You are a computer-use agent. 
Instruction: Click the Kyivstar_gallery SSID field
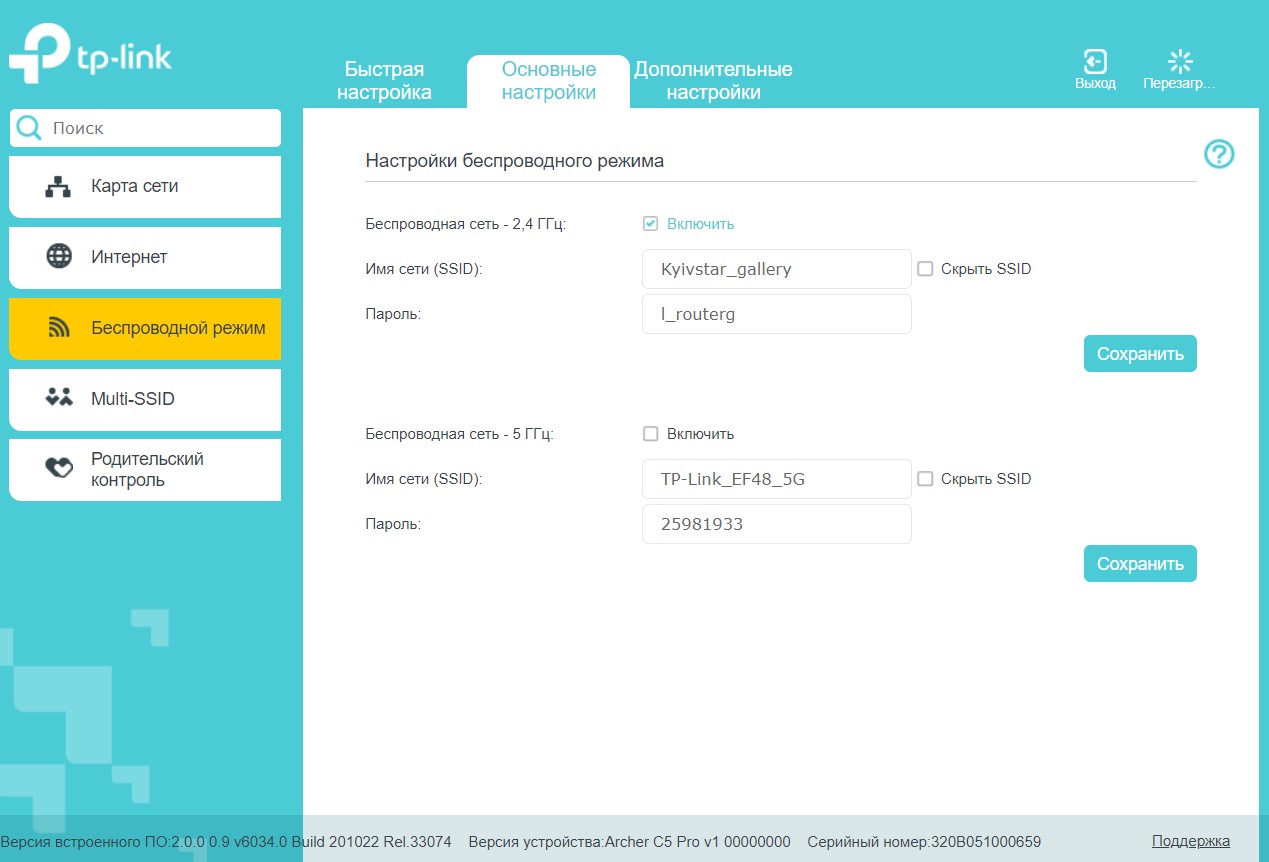(776, 269)
